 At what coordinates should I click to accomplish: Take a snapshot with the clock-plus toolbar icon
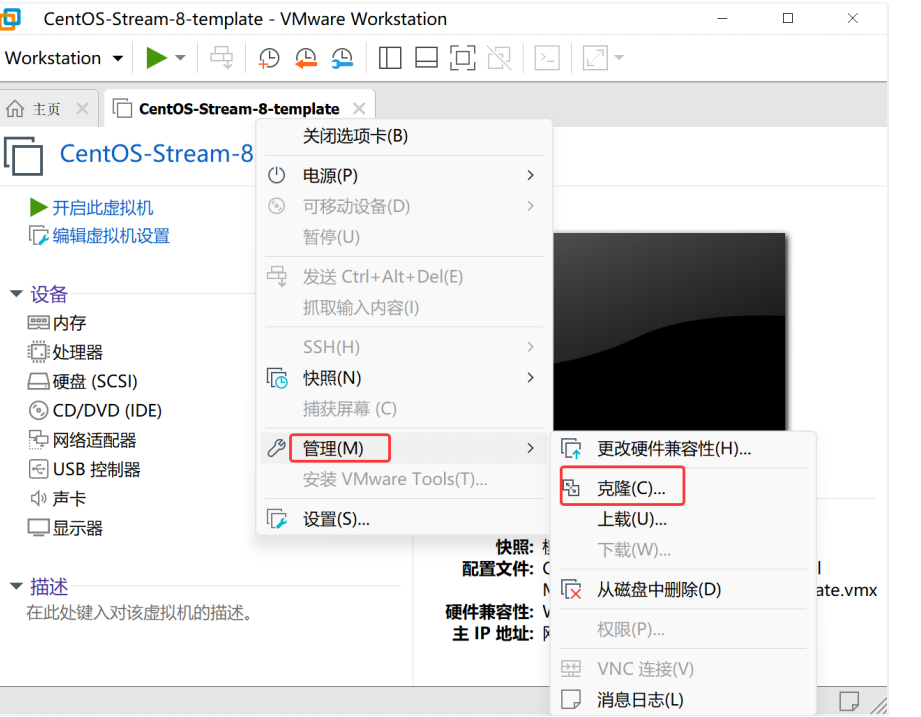pos(269,58)
